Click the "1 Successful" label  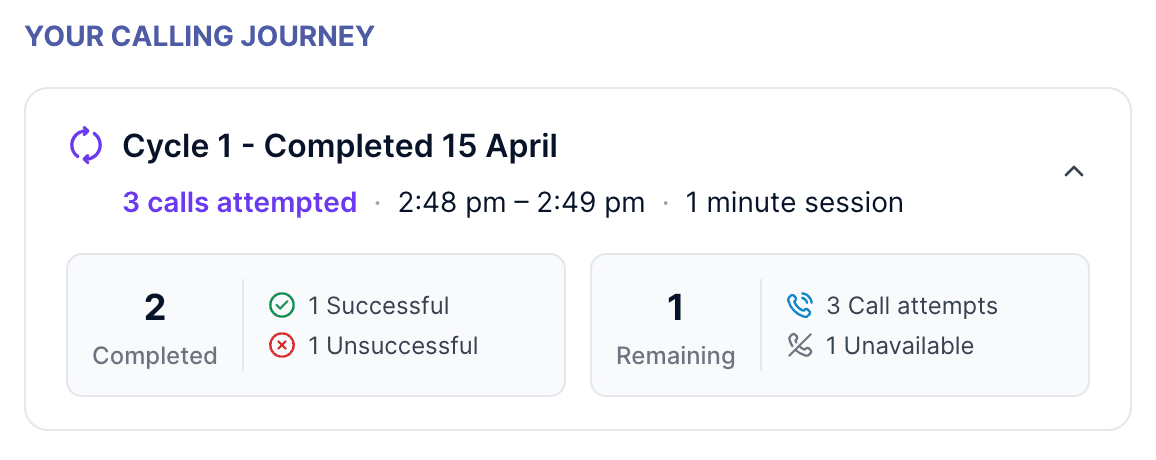[378, 305]
